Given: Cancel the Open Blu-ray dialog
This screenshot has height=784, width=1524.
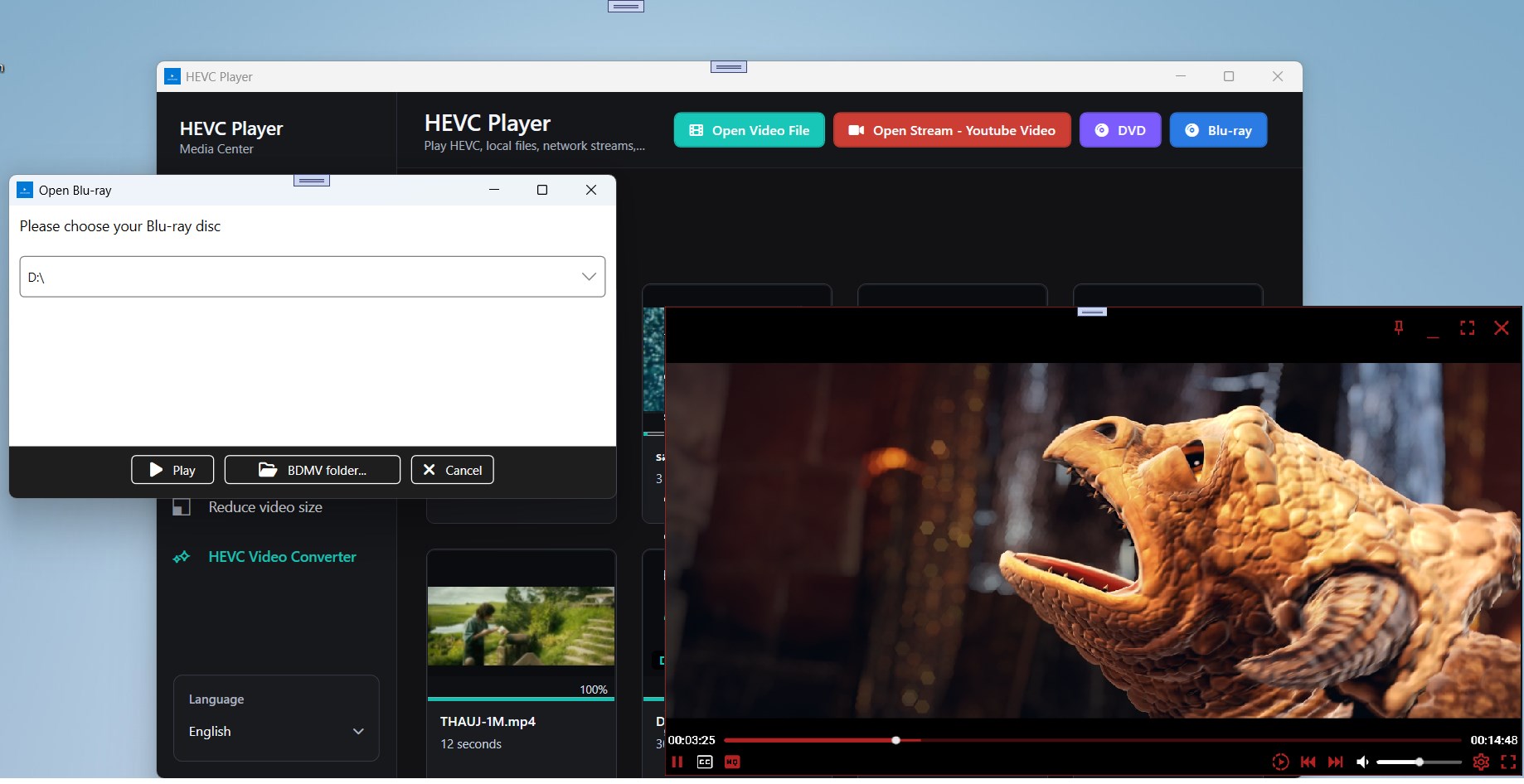Looking at the screenshot, I should tap(452, 470).
